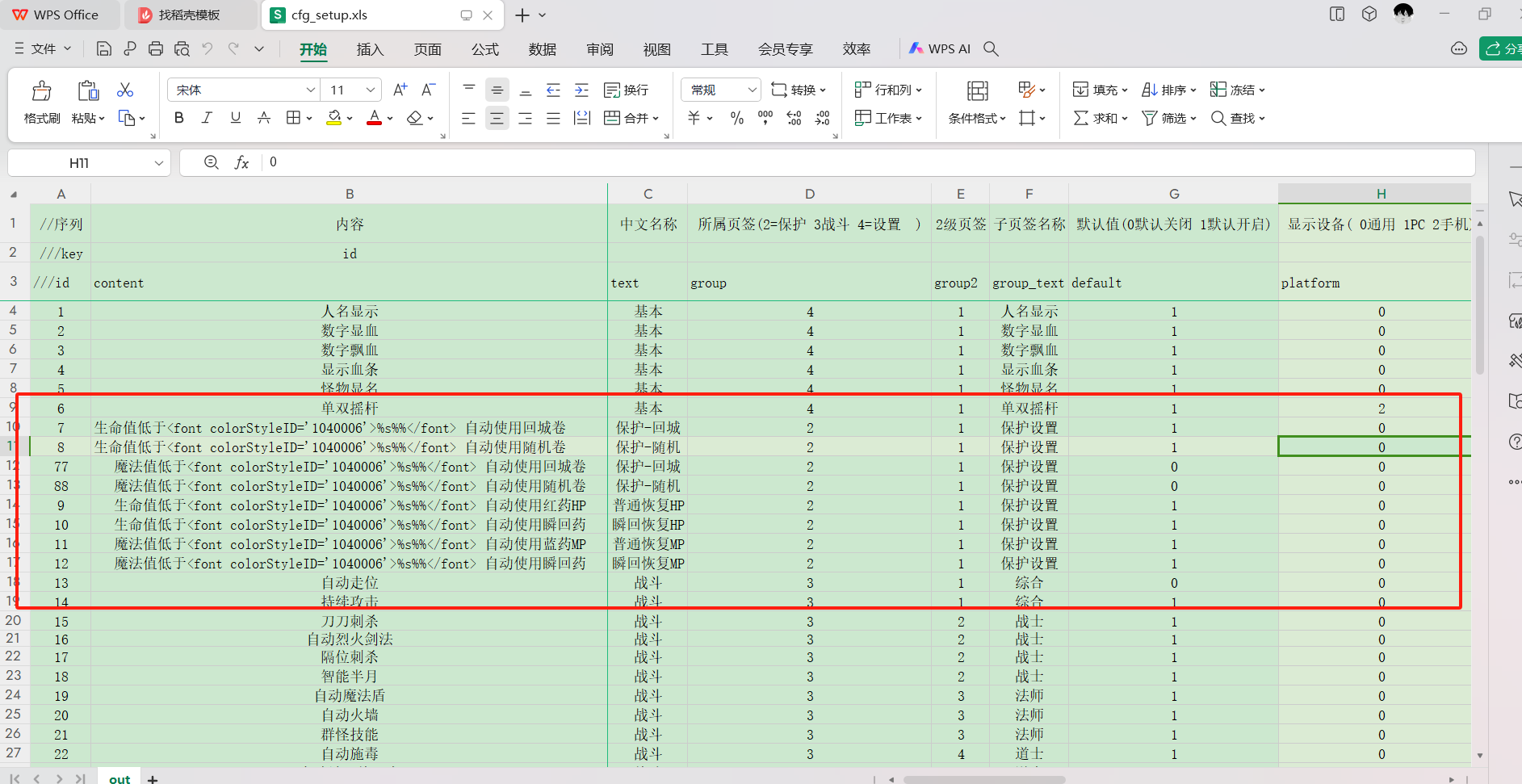The width and height of the screenshot is (1522, 784).
Task: Click the increase decimal places icon
Action: (x=794, y=118)
